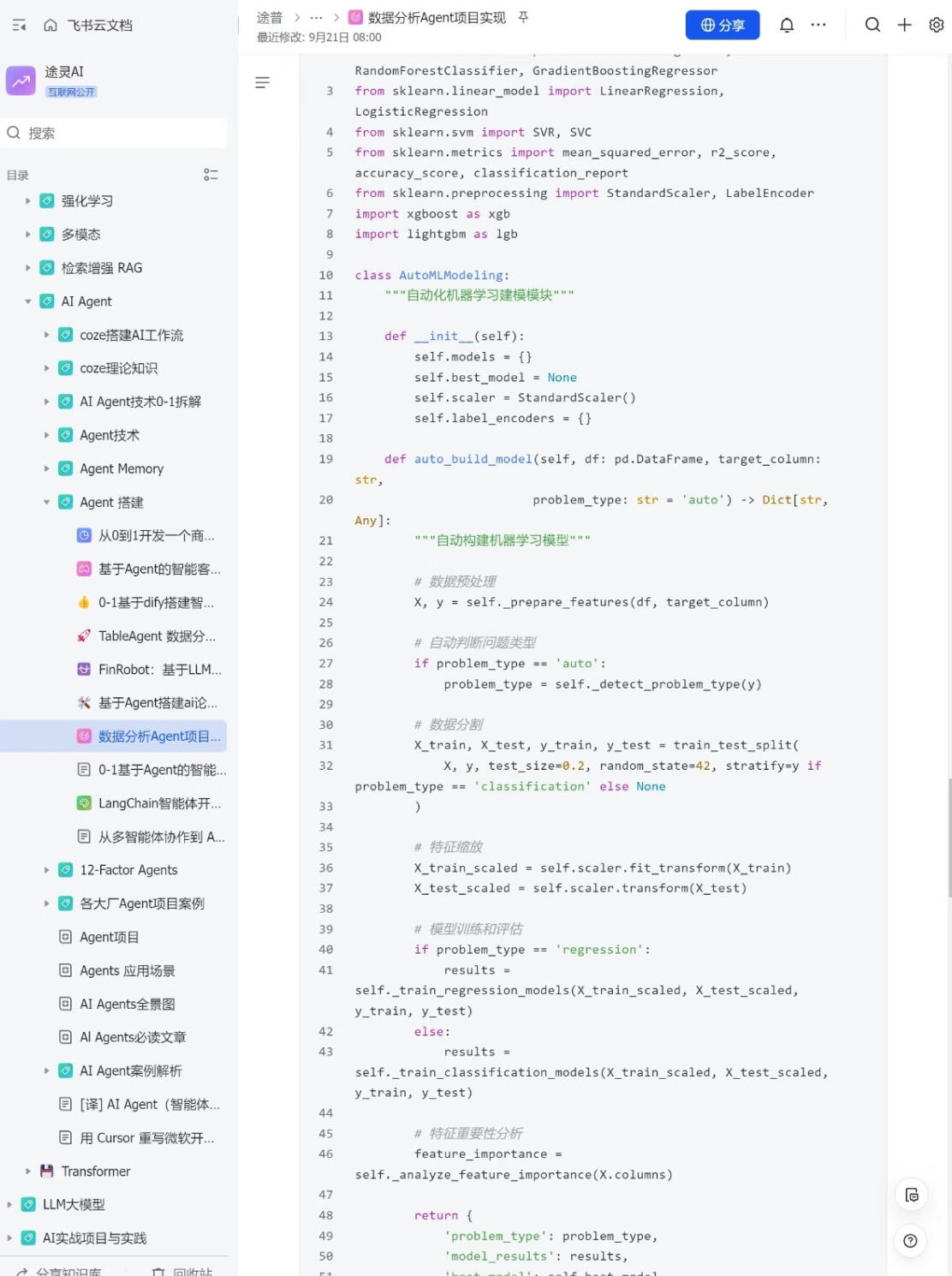Viewport: 952px width, 1276px height.
Task: Expand the 强化学习 tree node
Action: (28, 201)
